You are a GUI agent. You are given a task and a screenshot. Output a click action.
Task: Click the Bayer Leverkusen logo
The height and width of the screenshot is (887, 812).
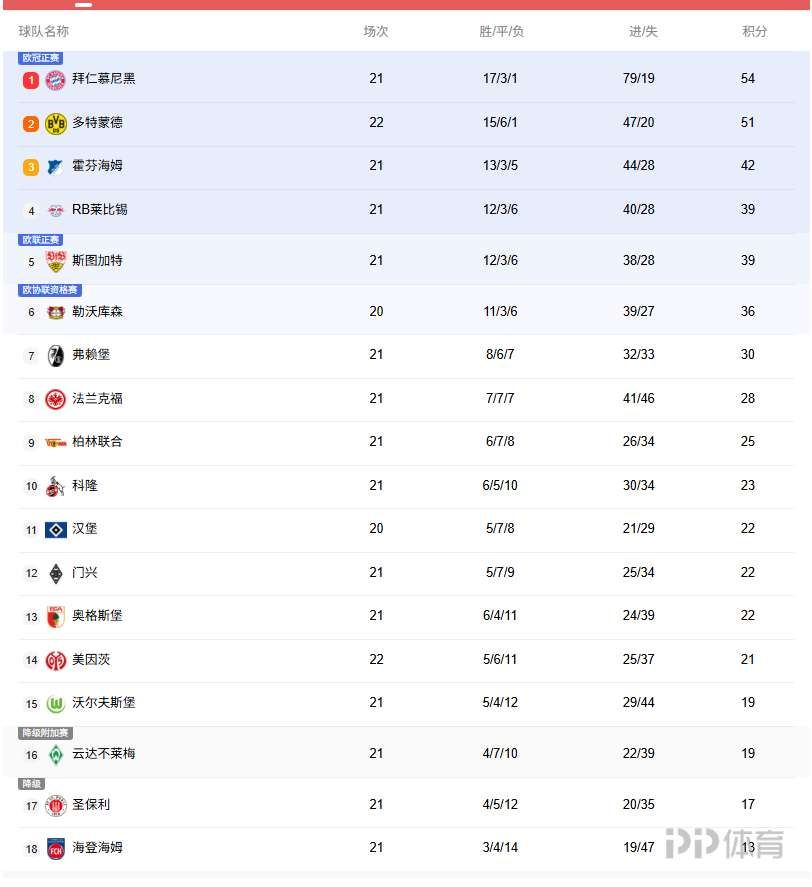[x=56, y=312]
